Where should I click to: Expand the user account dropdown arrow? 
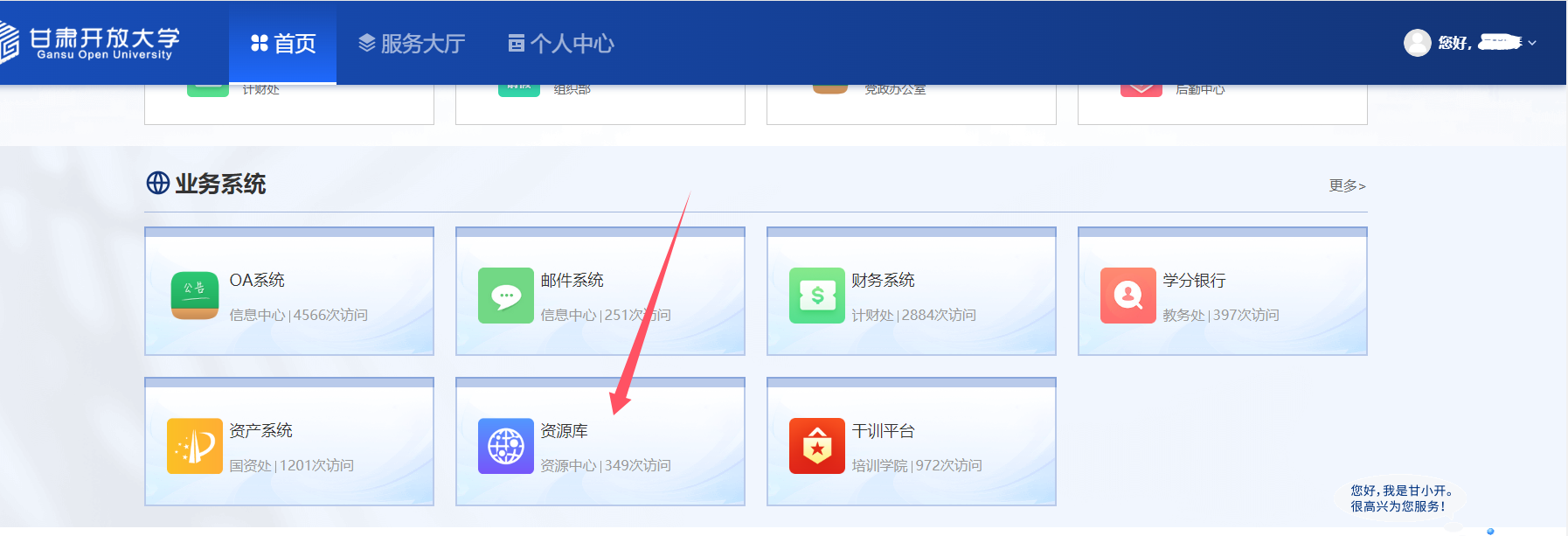pyautogui.click(x=1532, y=43)
